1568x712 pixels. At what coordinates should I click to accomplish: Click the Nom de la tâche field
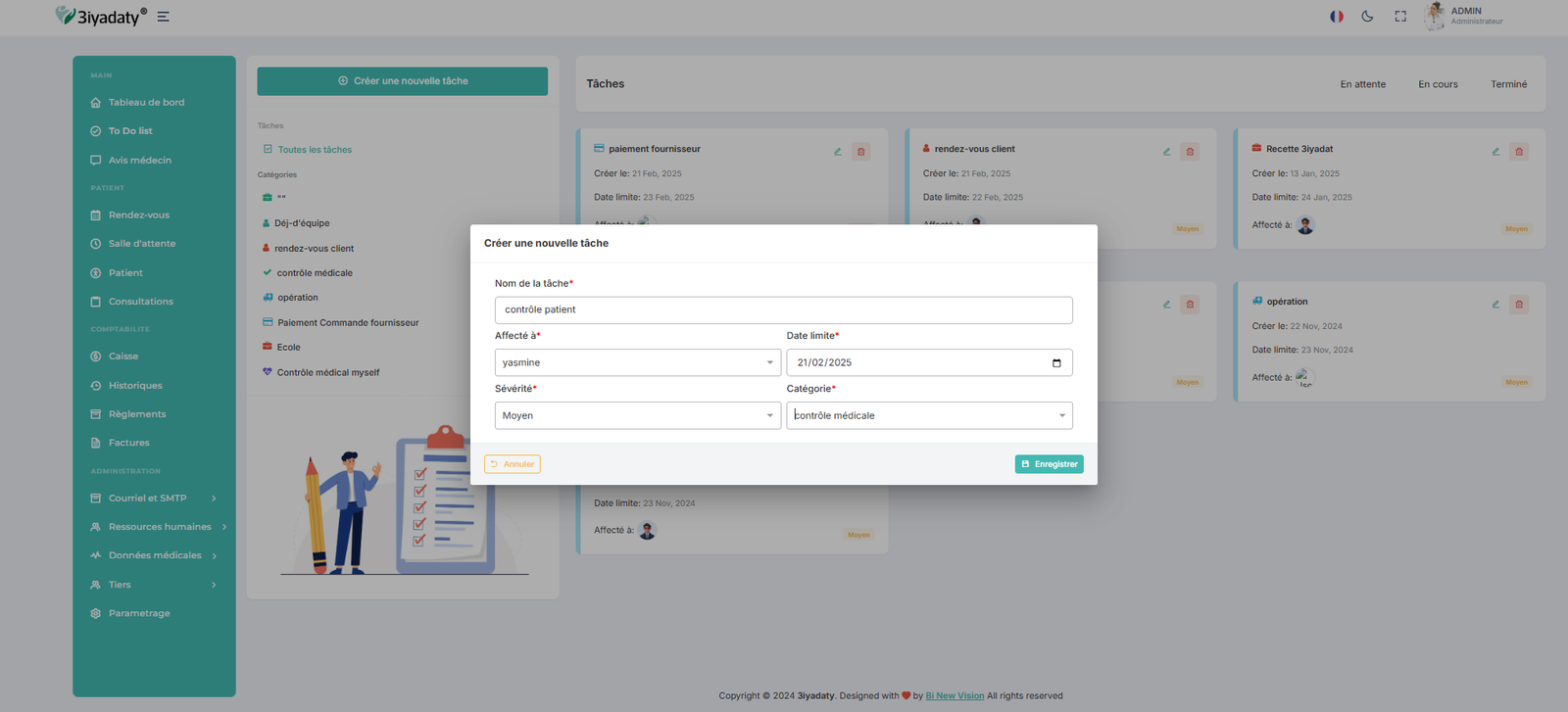coord(783,310)
